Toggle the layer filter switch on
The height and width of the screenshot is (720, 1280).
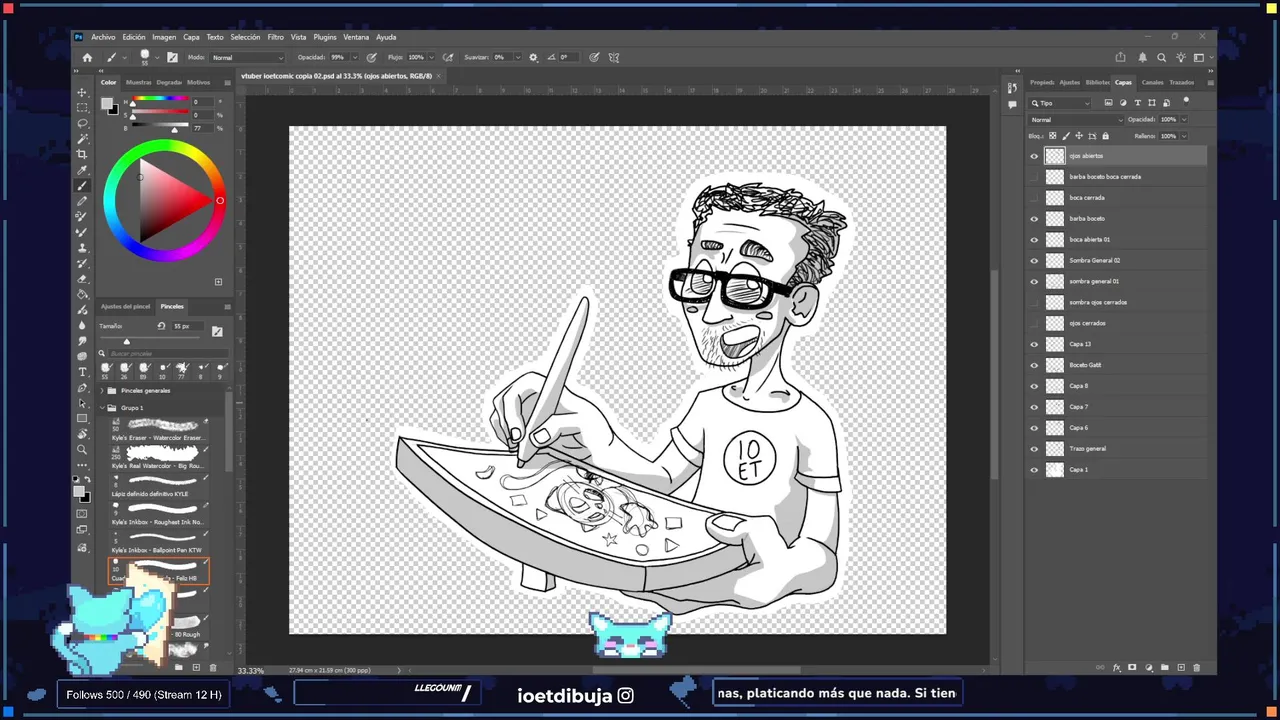[1186, 101]
